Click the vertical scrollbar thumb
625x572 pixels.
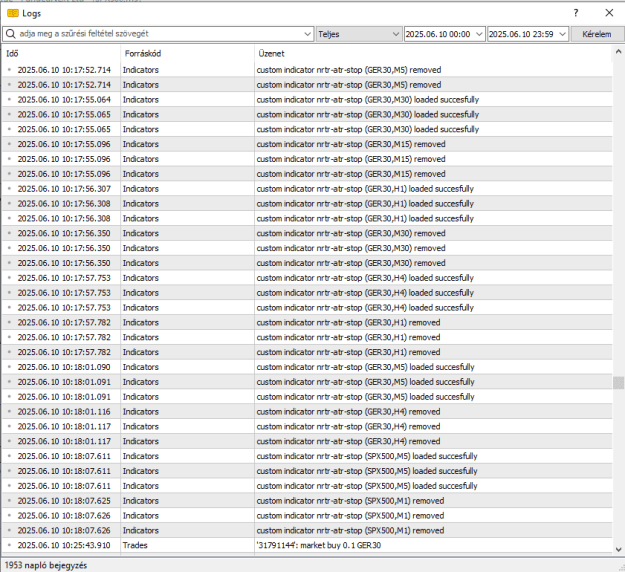pos(618,383)
